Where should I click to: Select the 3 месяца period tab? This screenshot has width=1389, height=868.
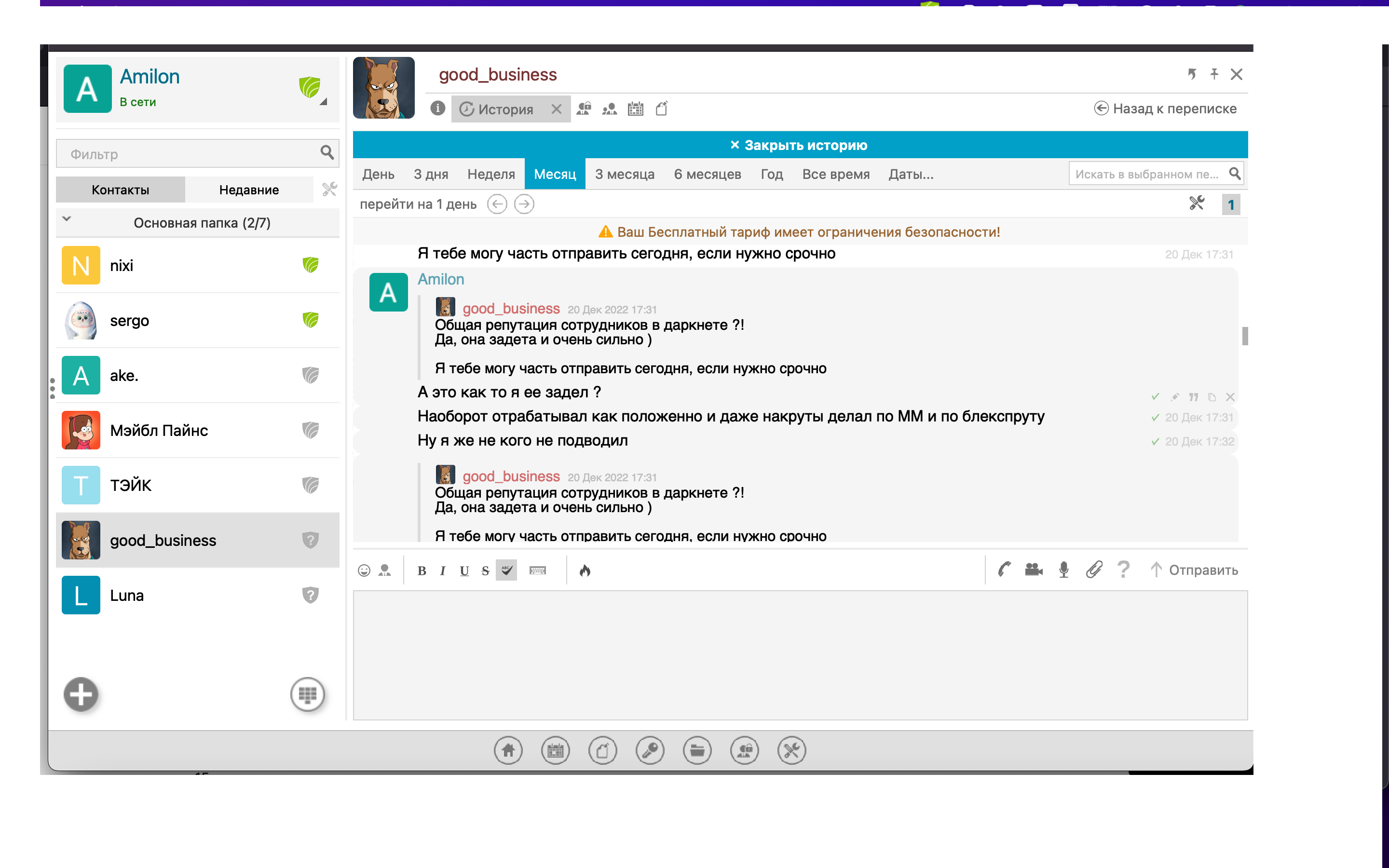click(x=625, y=174)
